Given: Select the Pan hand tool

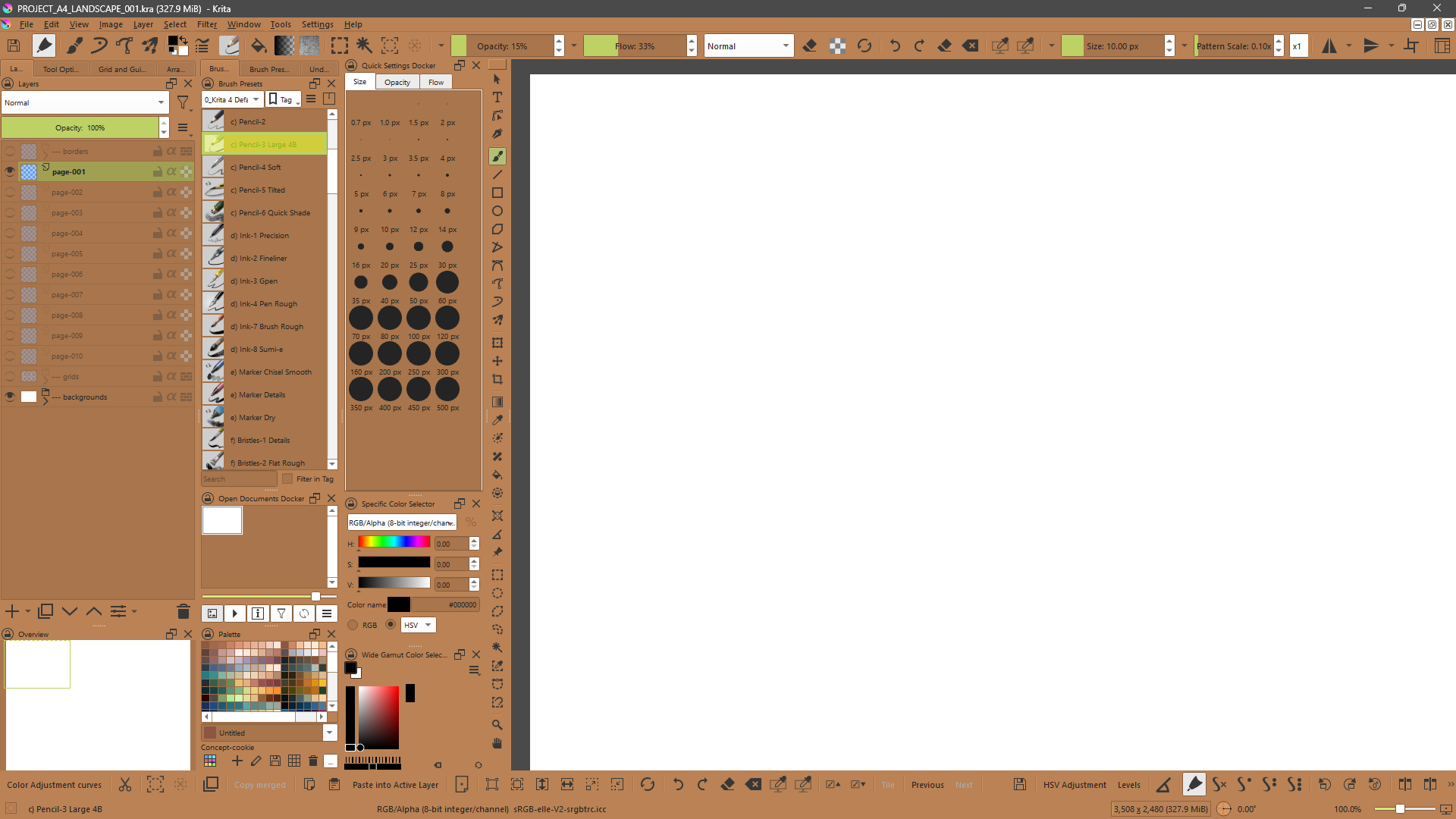Looking at the screenshot, I should [x=497, y=743].
